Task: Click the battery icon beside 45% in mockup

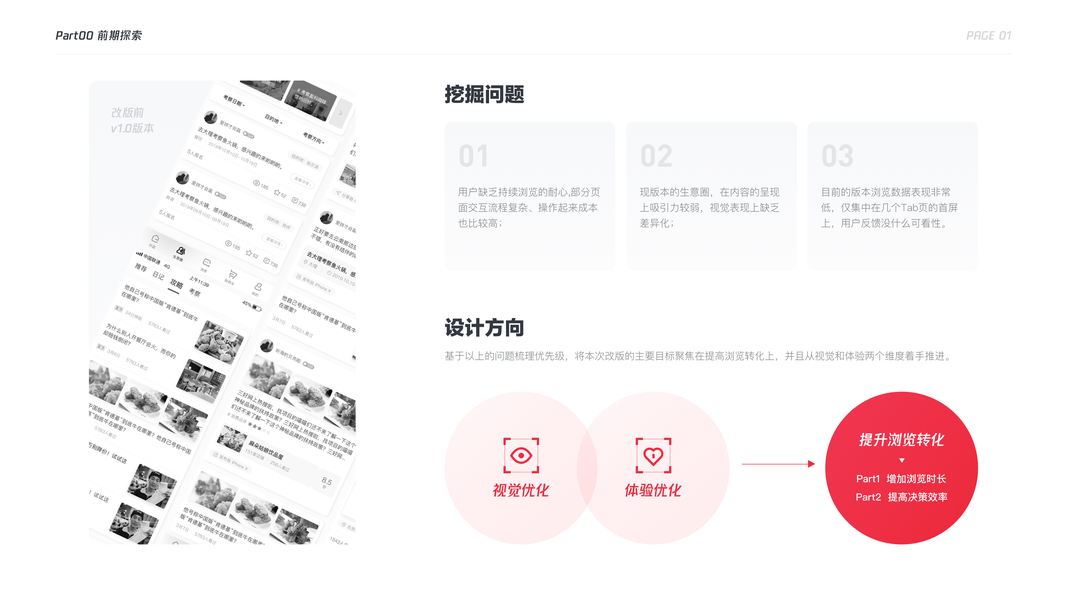Action: [257, 308]
